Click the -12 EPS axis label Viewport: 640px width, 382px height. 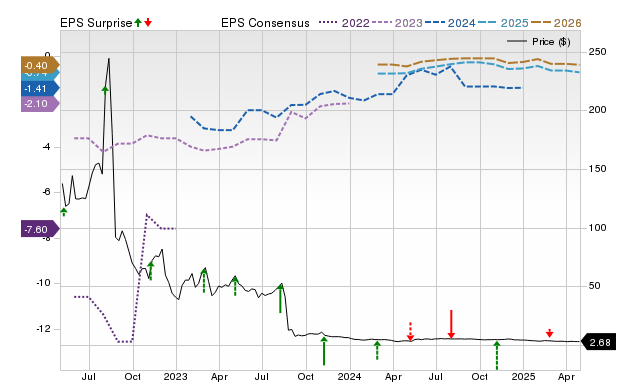pyautogui.click(x=43, y=329)
